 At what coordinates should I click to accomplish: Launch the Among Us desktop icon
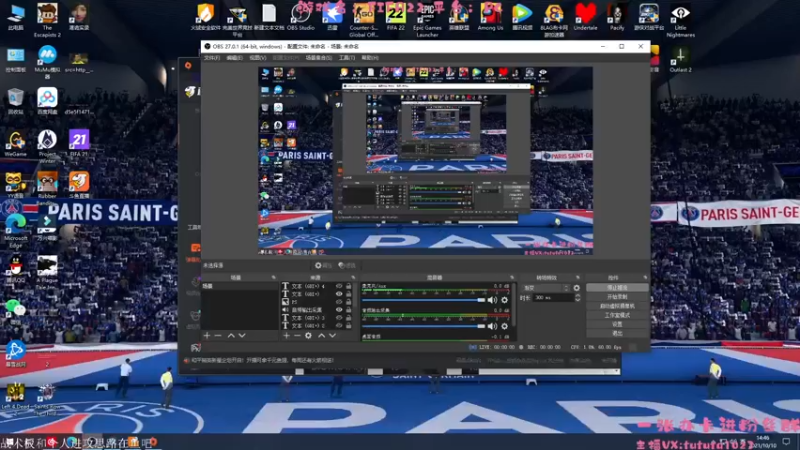pyautogui.click(x=490, y=17)
